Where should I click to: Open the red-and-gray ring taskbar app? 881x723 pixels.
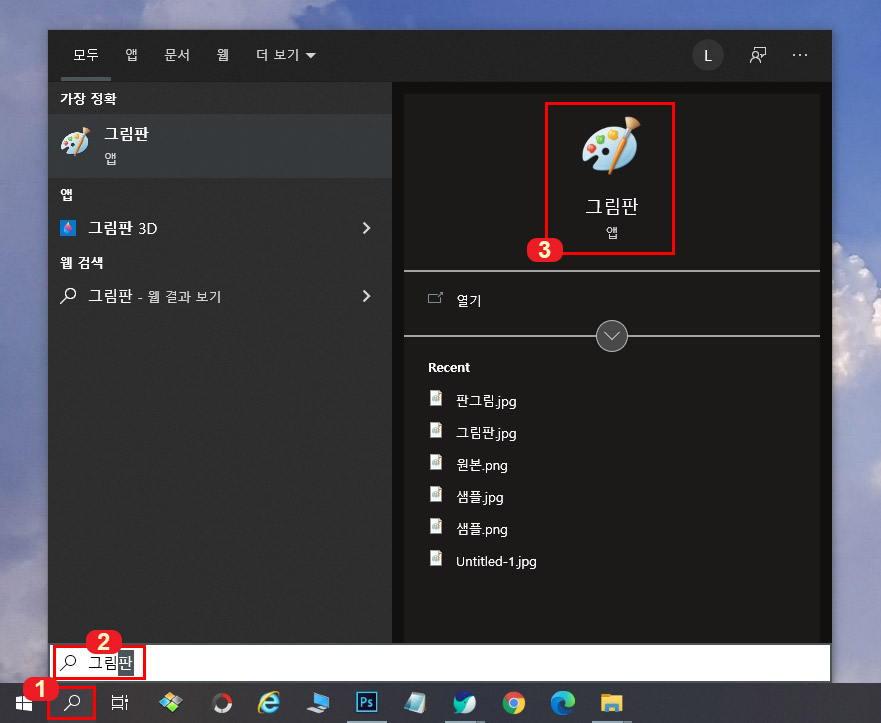click(x=222, y=703)
